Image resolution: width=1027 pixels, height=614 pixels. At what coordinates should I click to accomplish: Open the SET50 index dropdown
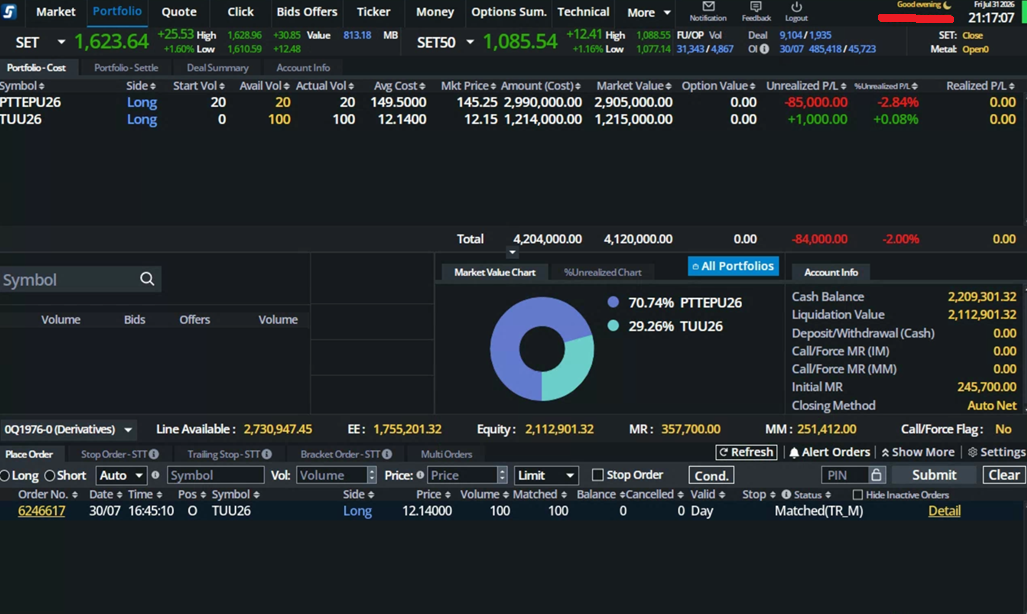470,42
